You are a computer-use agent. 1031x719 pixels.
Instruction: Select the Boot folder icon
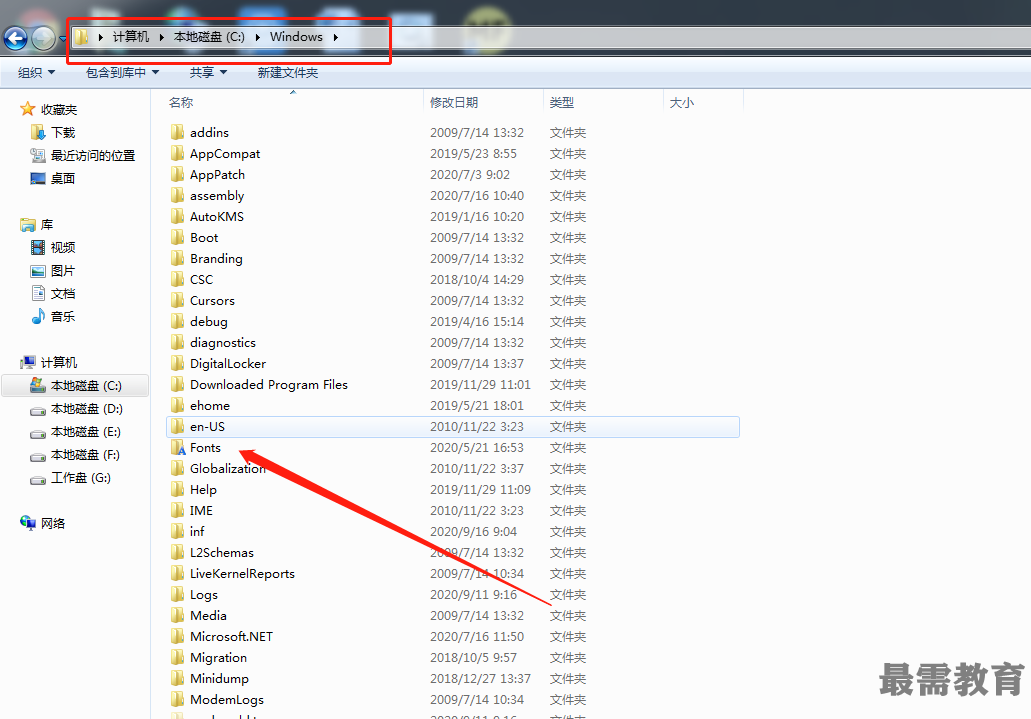click(177, 237)
